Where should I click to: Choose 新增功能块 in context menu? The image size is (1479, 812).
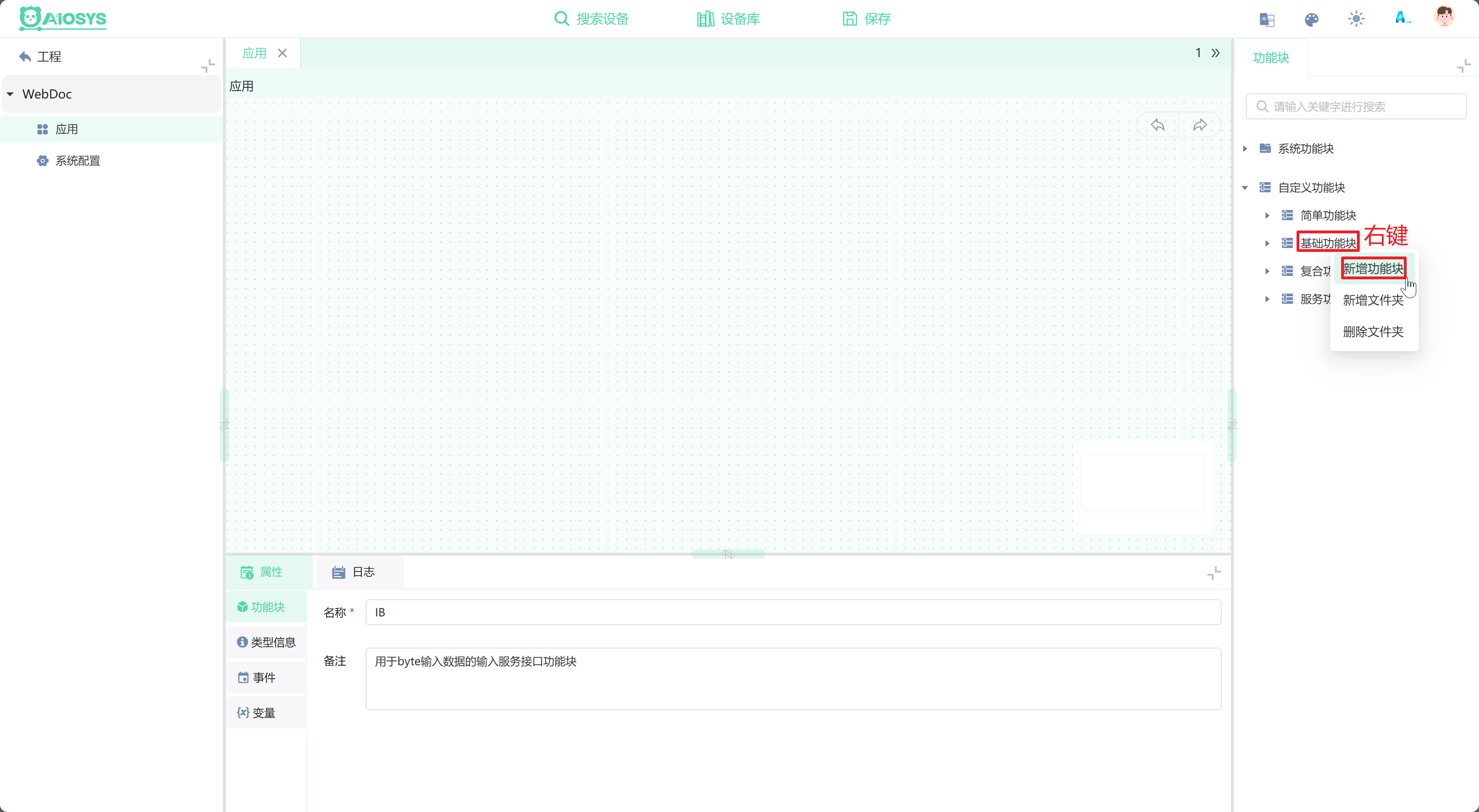click(1373, 268)
